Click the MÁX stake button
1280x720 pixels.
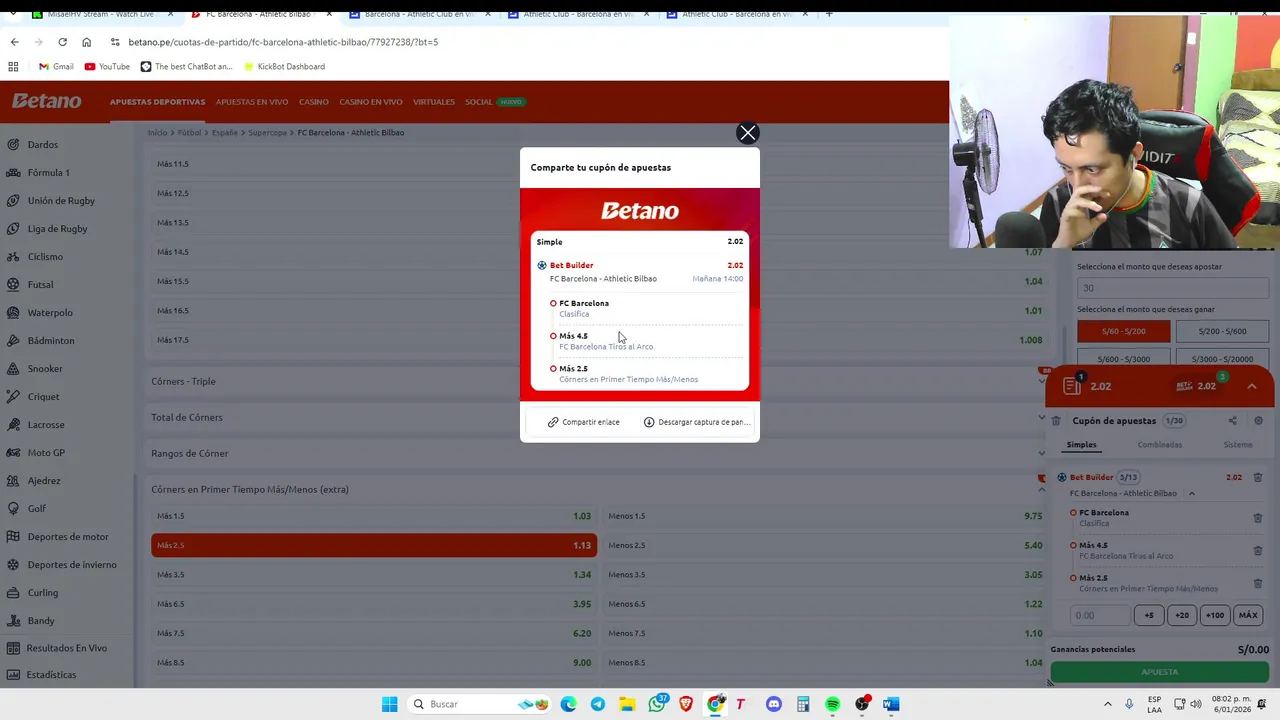(1247, 615)
